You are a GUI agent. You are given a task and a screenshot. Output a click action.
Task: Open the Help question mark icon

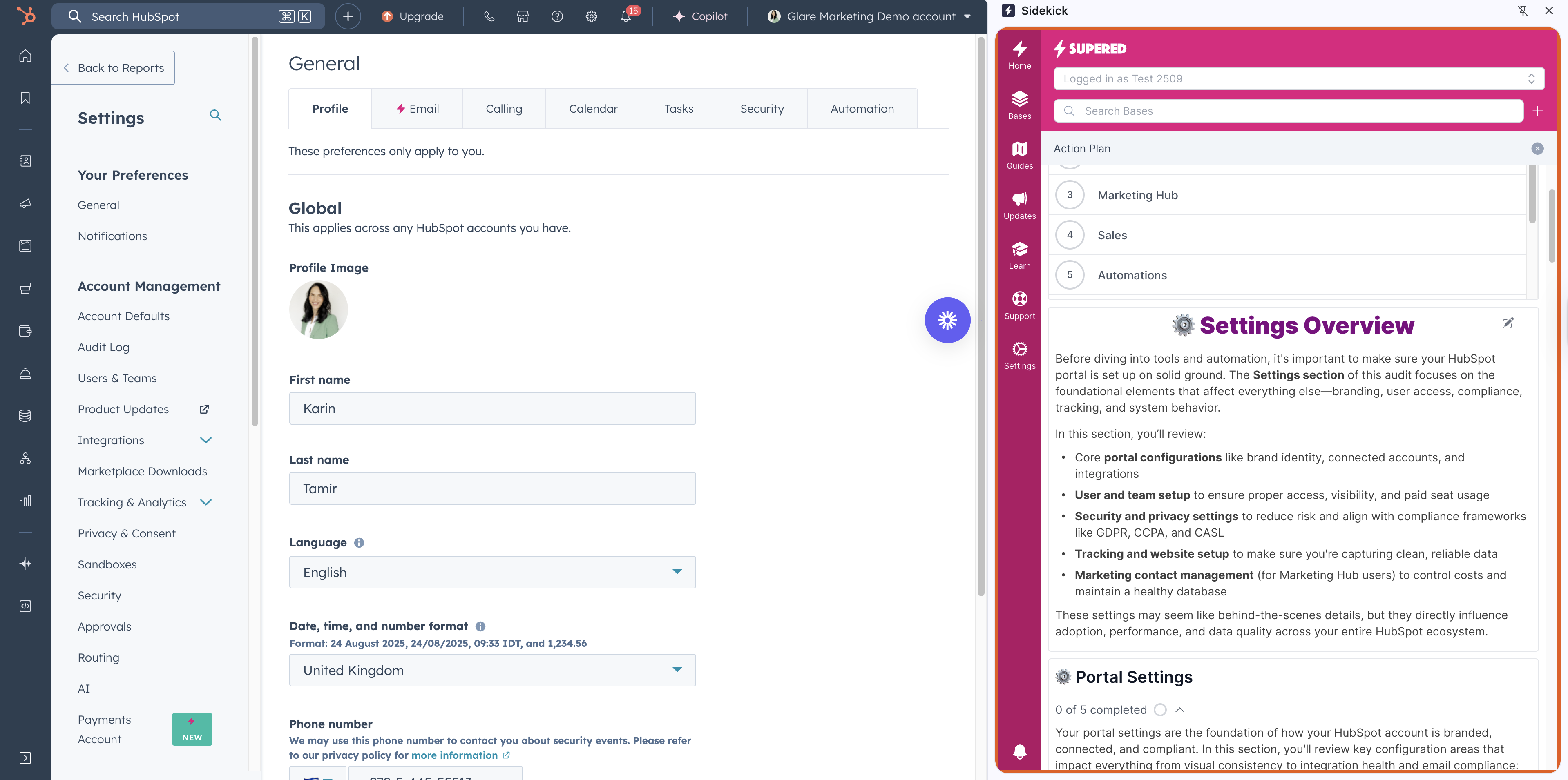[x=557, y=16]
